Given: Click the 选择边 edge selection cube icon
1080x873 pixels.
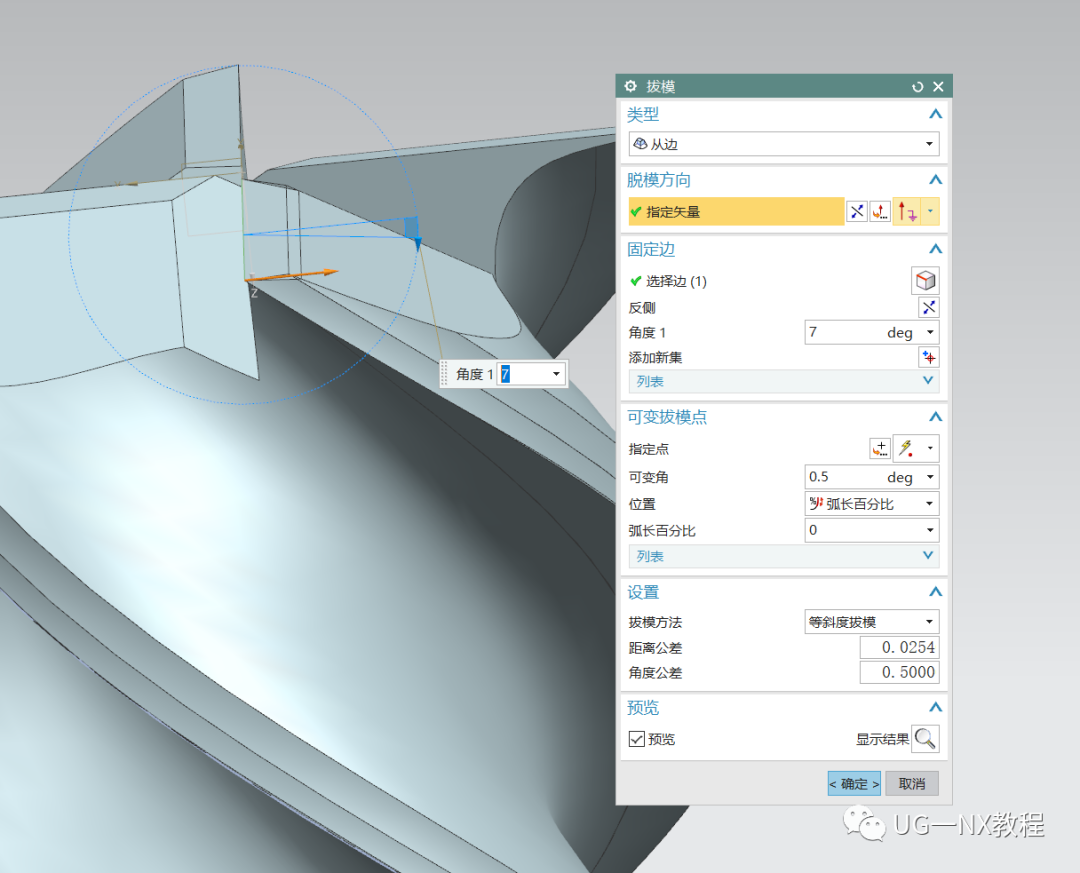Looking at the screenshot, I should (925, 280).
